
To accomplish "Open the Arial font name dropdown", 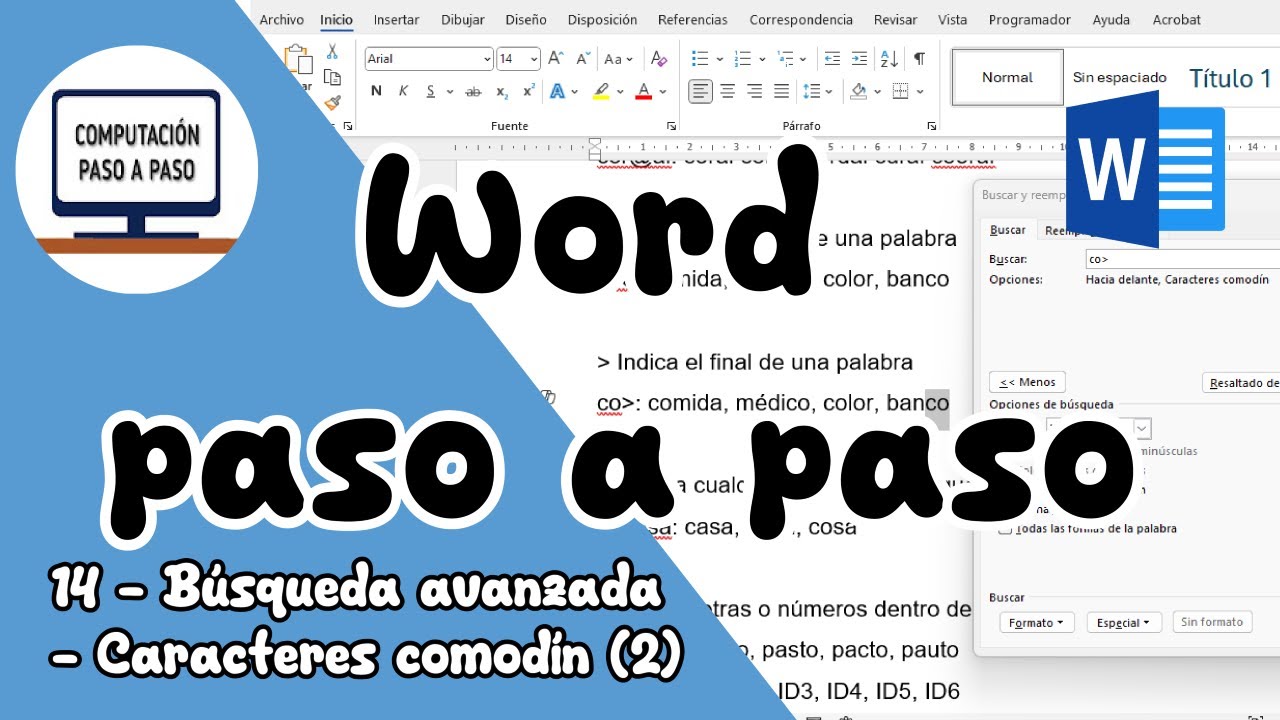I will point(487,59).
